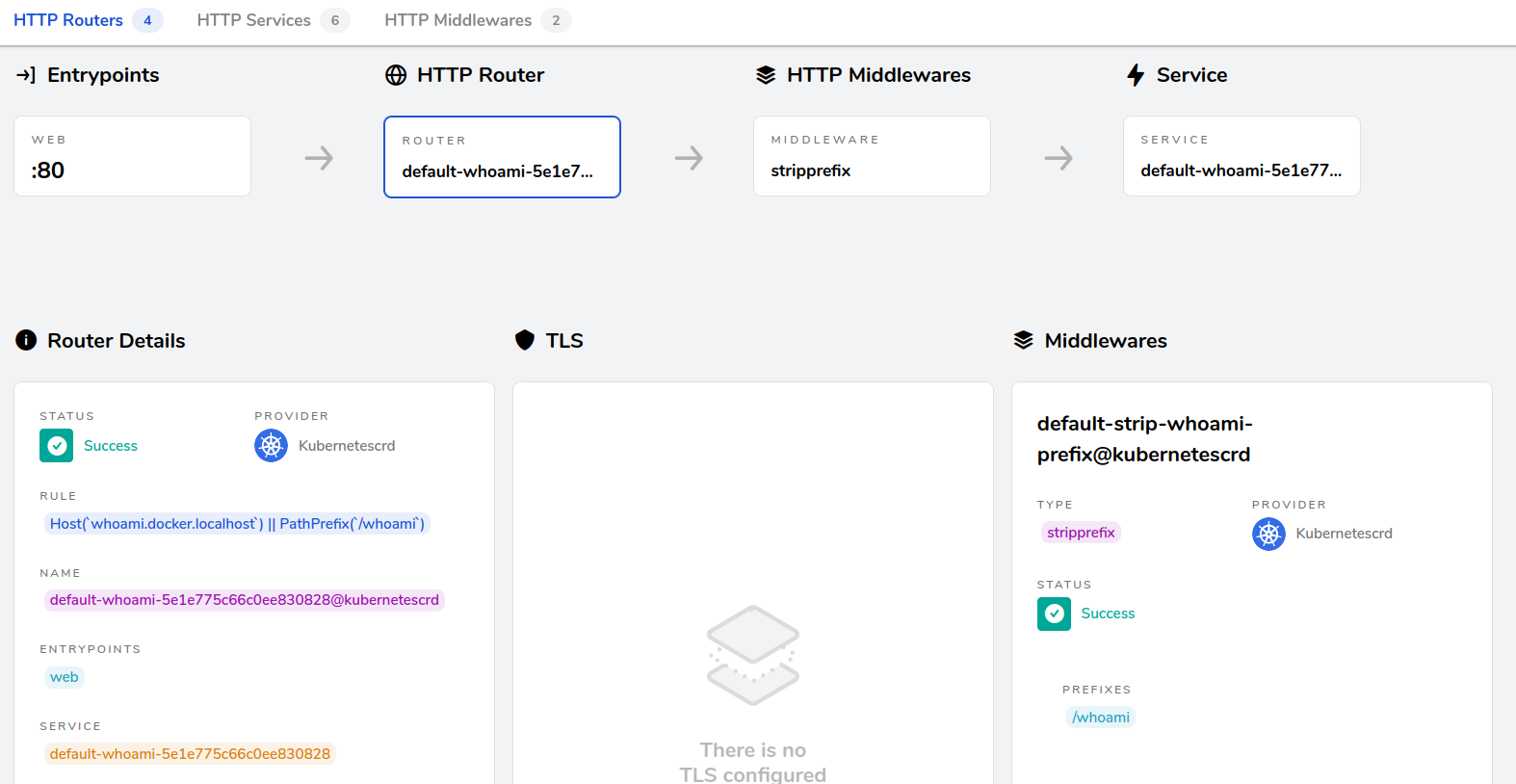Viewport: 1516px width, 784px height.
Task: Click the Service lightning bolt icon
Action: tap(1136, 75)
